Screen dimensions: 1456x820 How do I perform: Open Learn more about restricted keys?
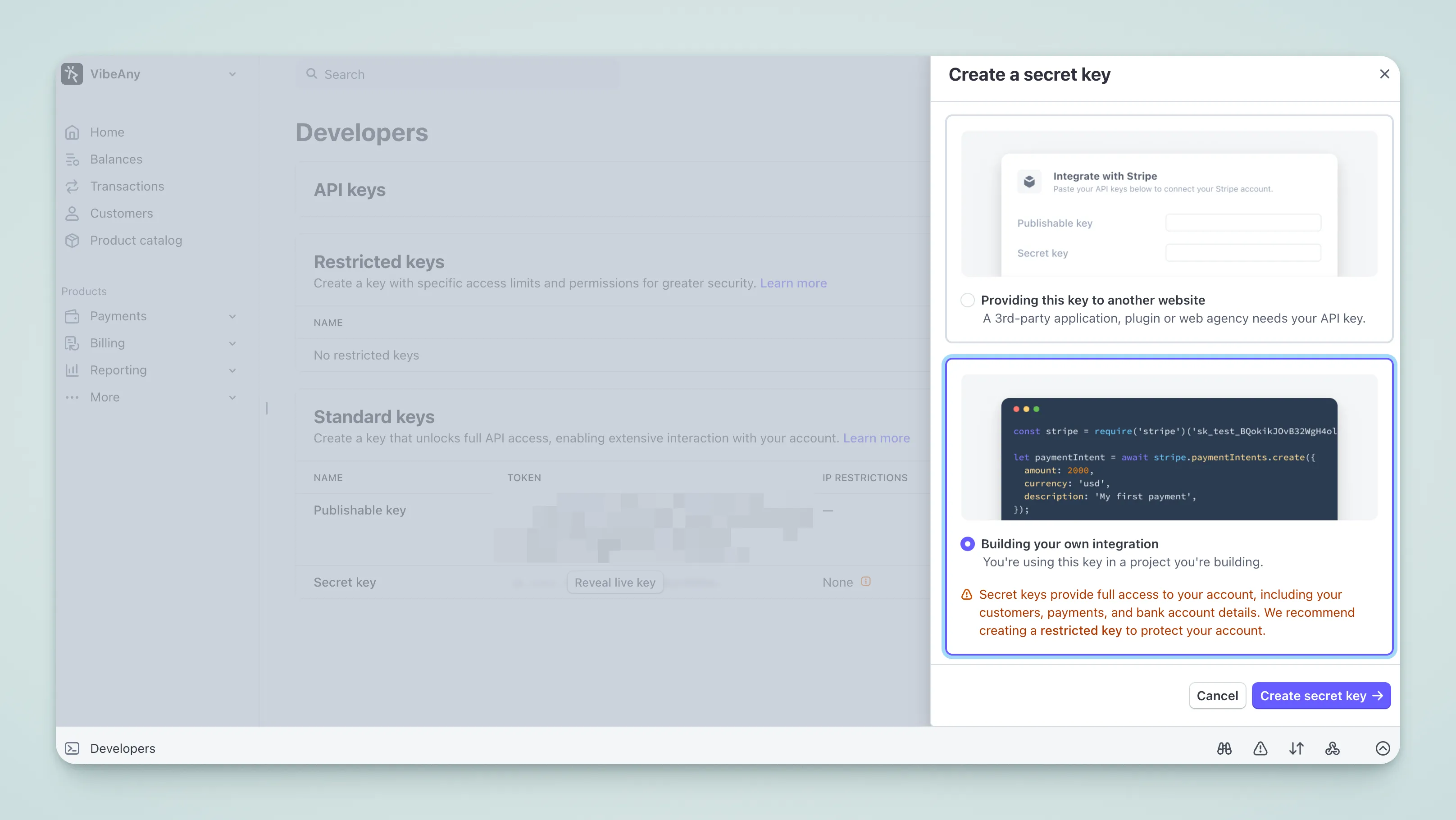794,283
